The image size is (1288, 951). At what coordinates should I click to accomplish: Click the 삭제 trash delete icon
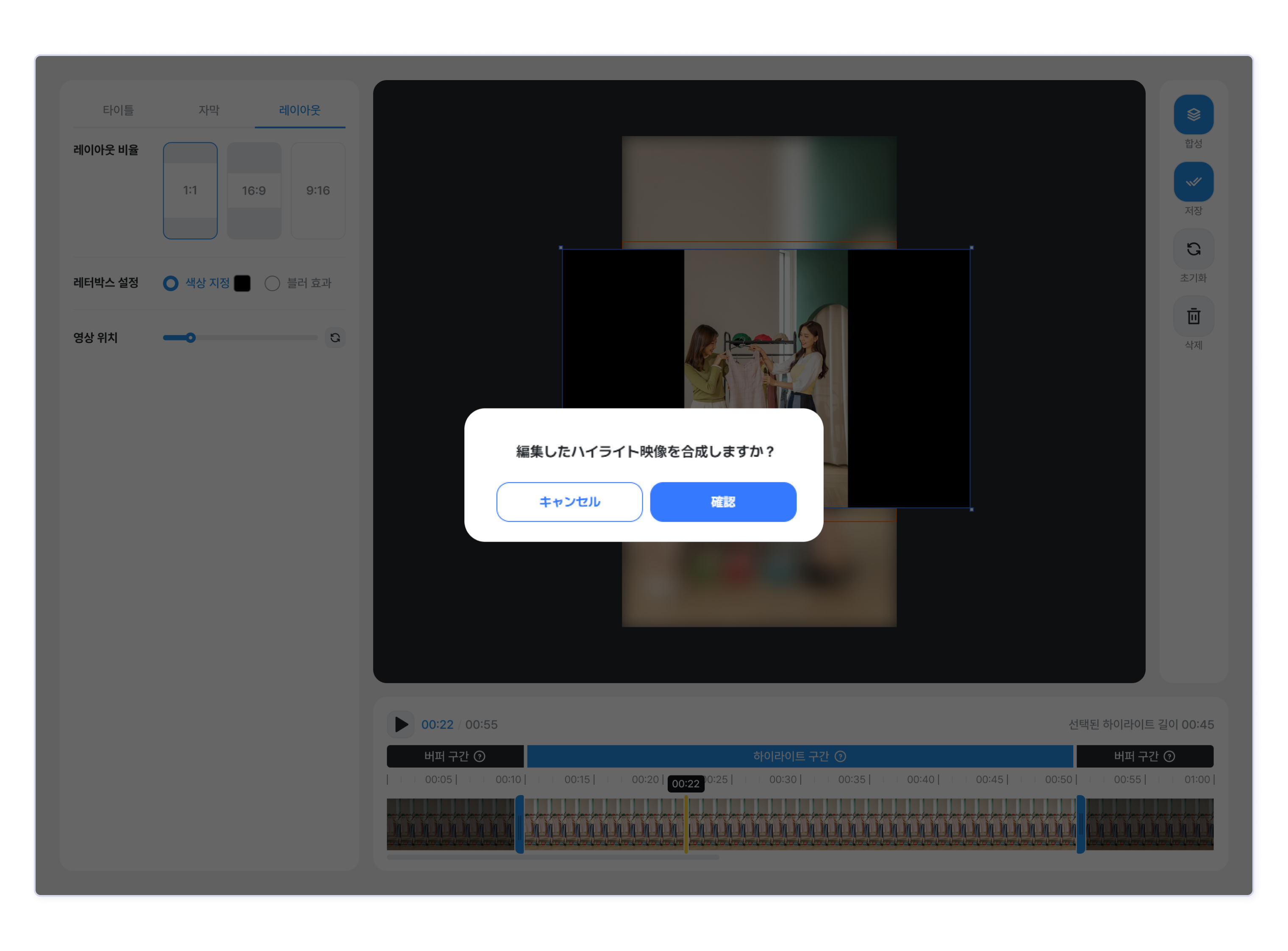[1193, 316]
